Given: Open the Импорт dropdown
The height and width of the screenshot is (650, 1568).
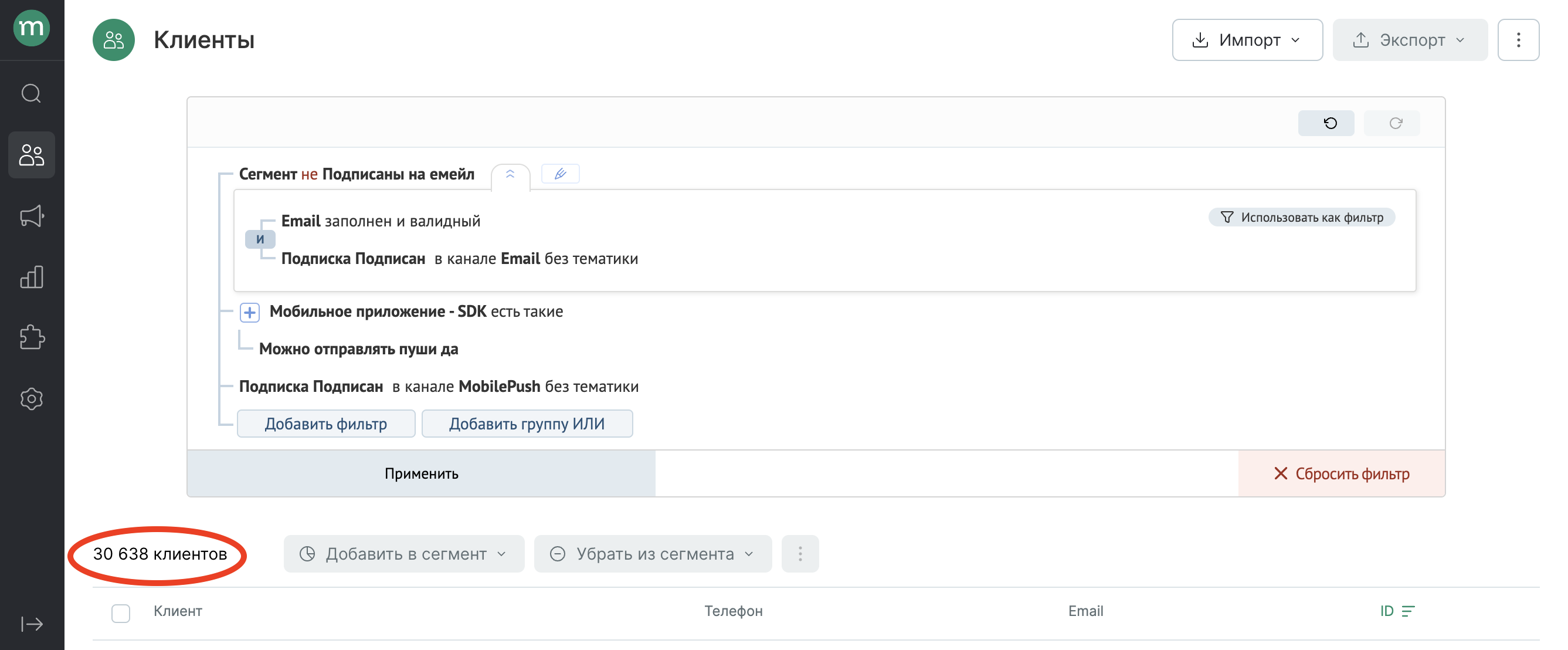Looking at the screenshot, I should (x=1247, y=40).
